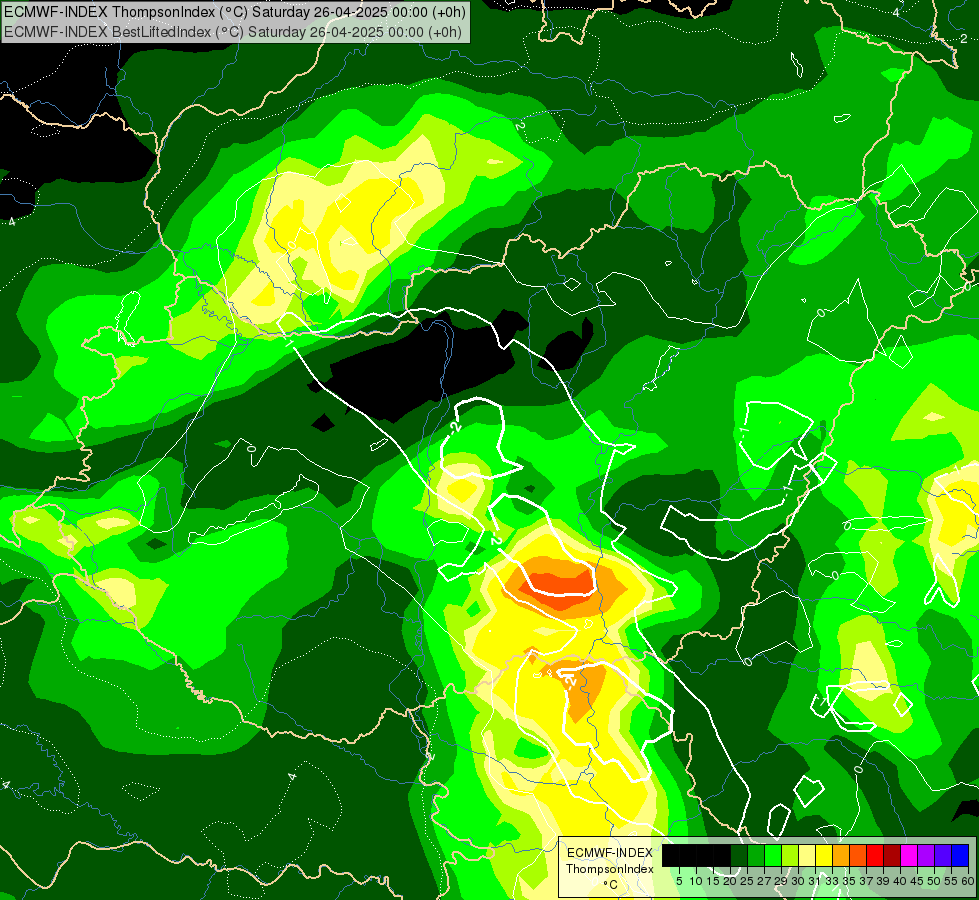The height and width of the screenshot is (900, 979).
Task: Select the violet 50–55 legend swatch
Action: pos(943,856)
